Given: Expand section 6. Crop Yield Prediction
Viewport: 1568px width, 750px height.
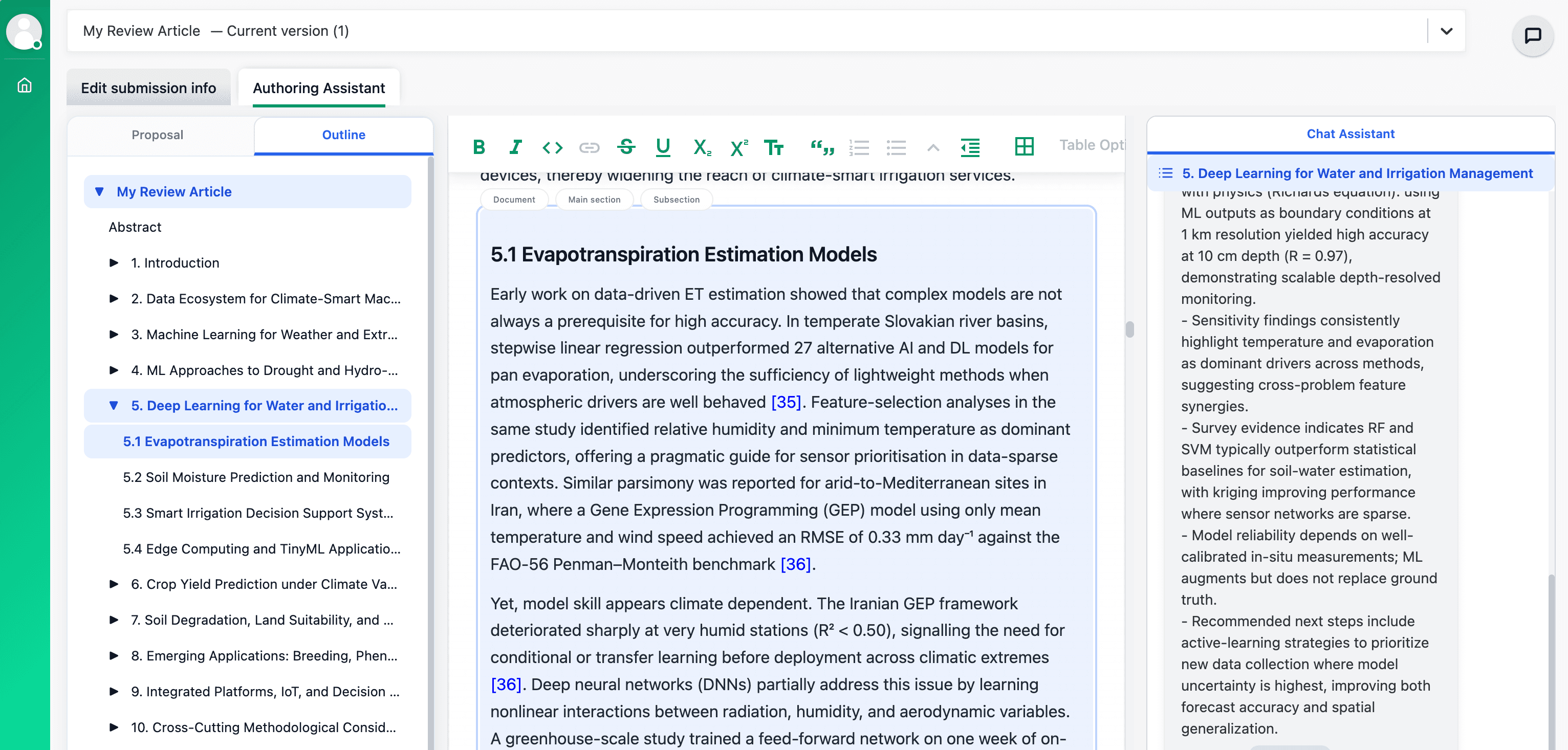Looking at the screenshot, I should coord(114,584).
